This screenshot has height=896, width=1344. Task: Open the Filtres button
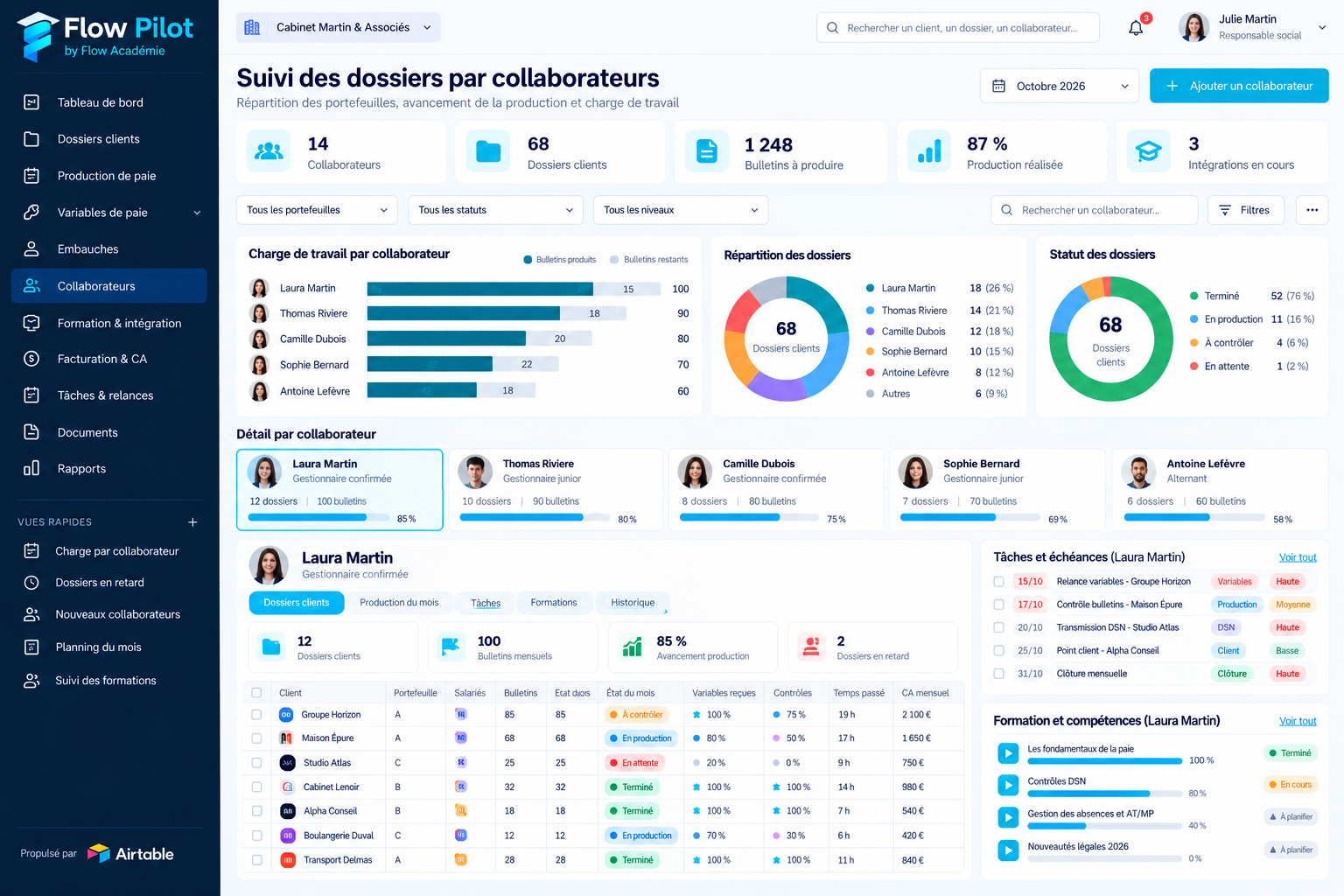1246,210
